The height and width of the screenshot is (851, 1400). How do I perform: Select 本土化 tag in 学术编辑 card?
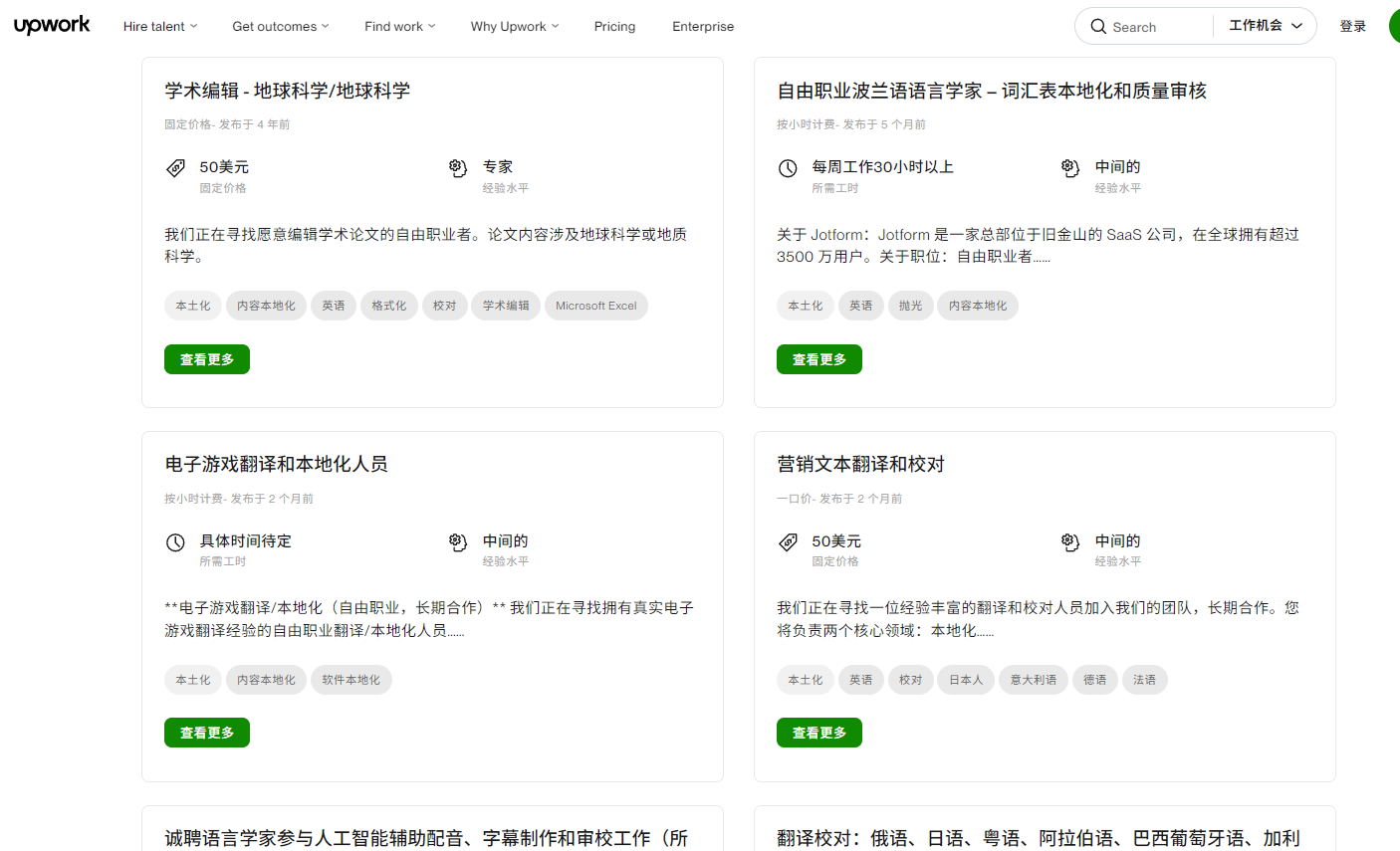pyautogui.click(x=193, y=306)
